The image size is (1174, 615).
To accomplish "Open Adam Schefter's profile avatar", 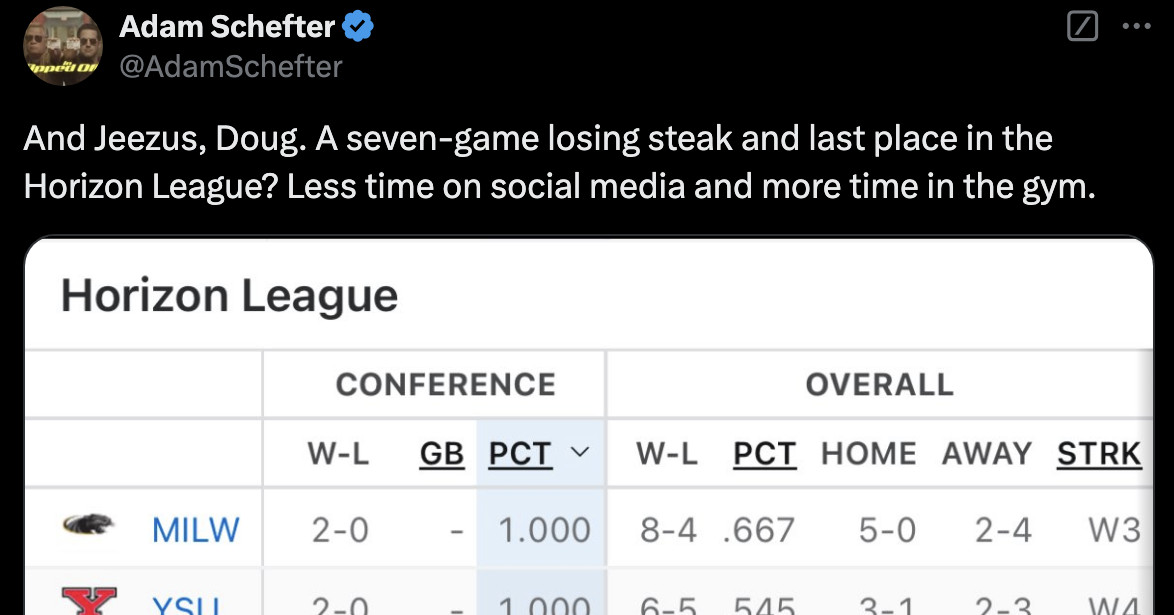I will pyautogui.click(x=62, y=46).
